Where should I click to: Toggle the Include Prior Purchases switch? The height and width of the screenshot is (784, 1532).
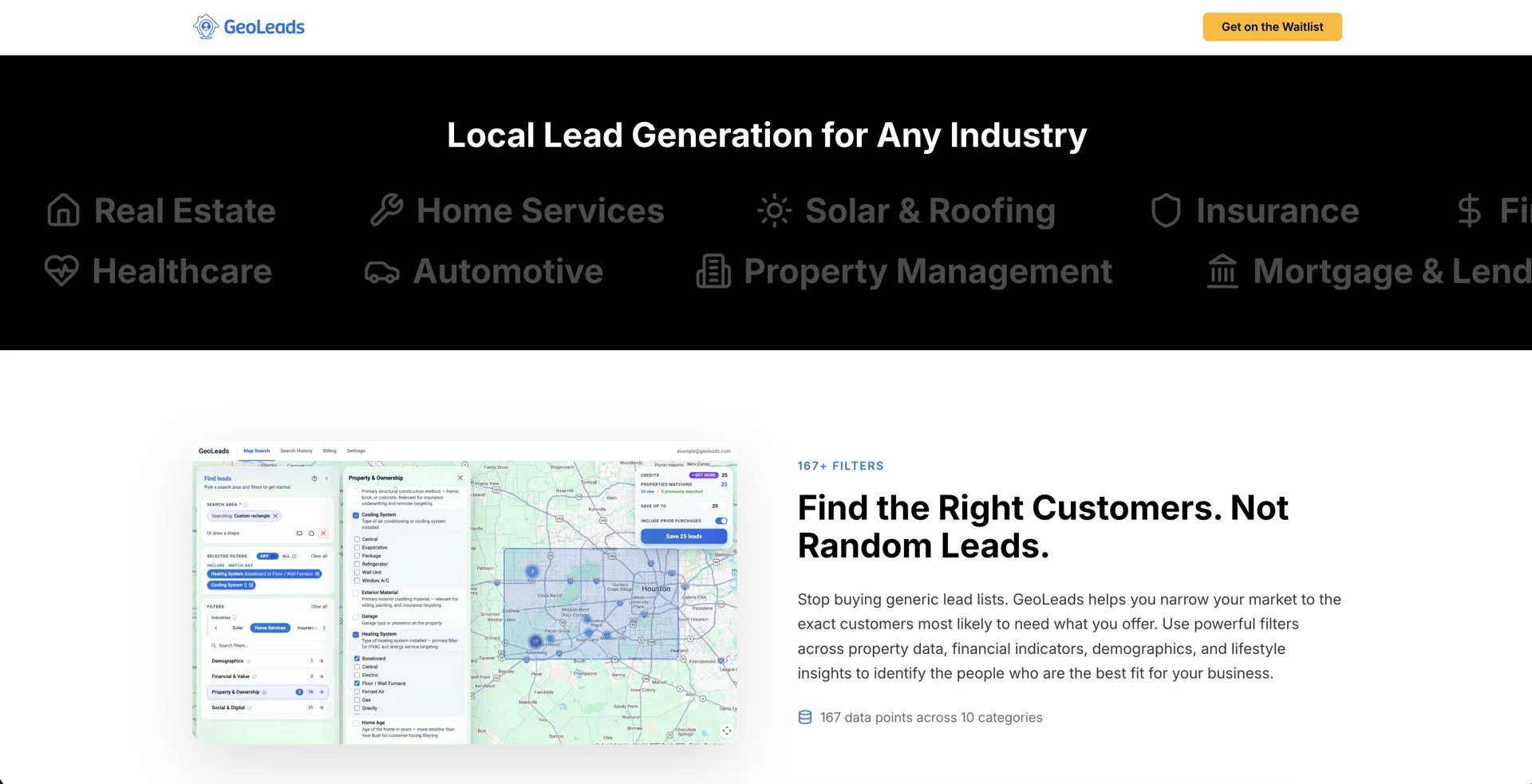pos(721,521)
